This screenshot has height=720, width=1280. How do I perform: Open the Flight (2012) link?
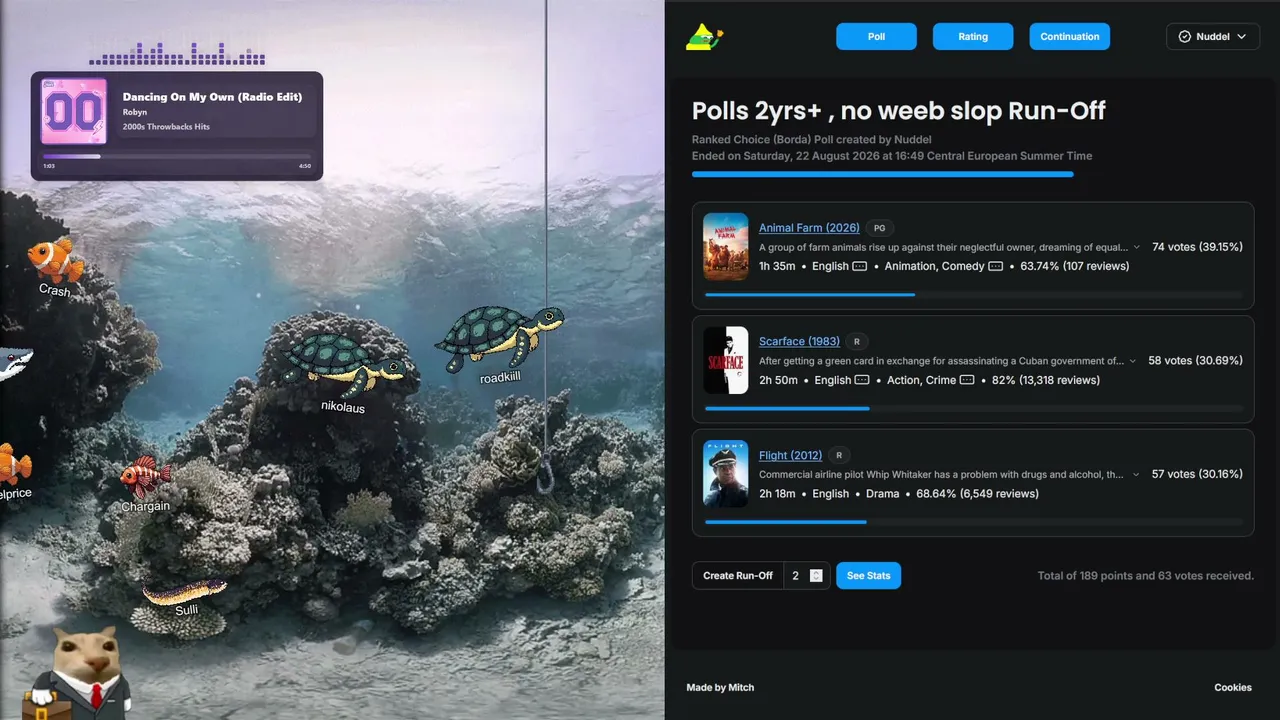click(790, 456)
